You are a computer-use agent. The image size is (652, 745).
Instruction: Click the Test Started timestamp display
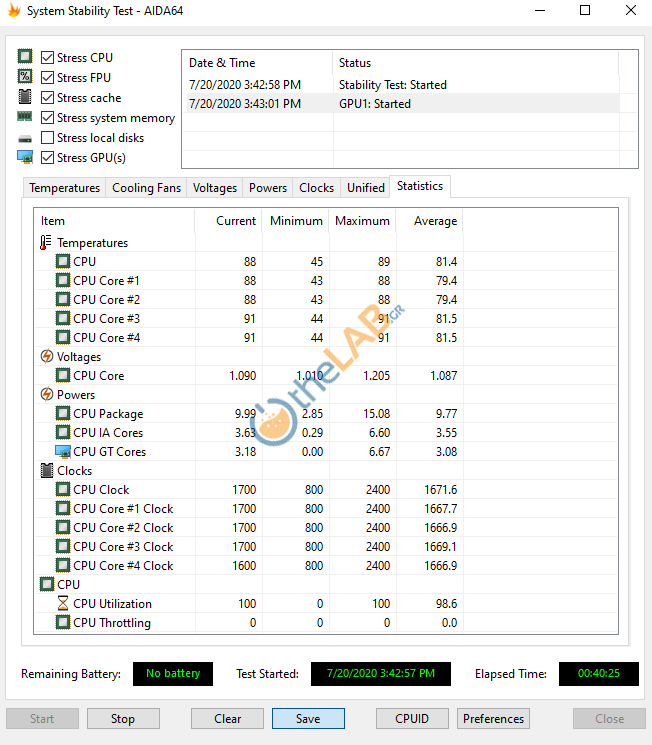[381, 673]
